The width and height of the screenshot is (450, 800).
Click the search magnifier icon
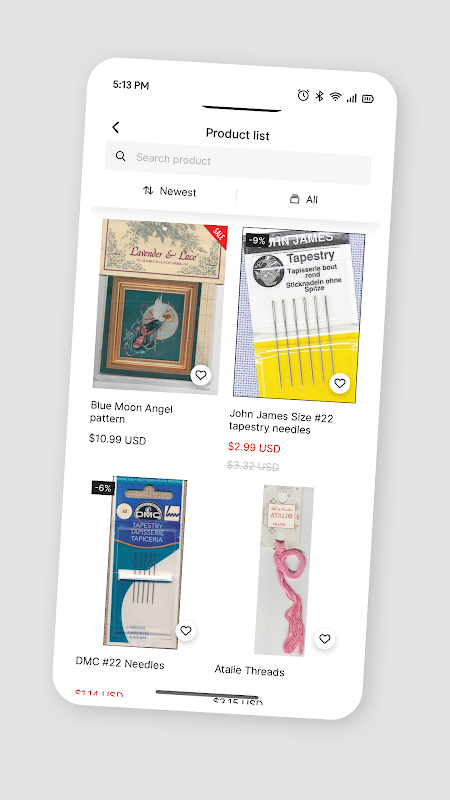pyautogui.click(x=120, y=156)
